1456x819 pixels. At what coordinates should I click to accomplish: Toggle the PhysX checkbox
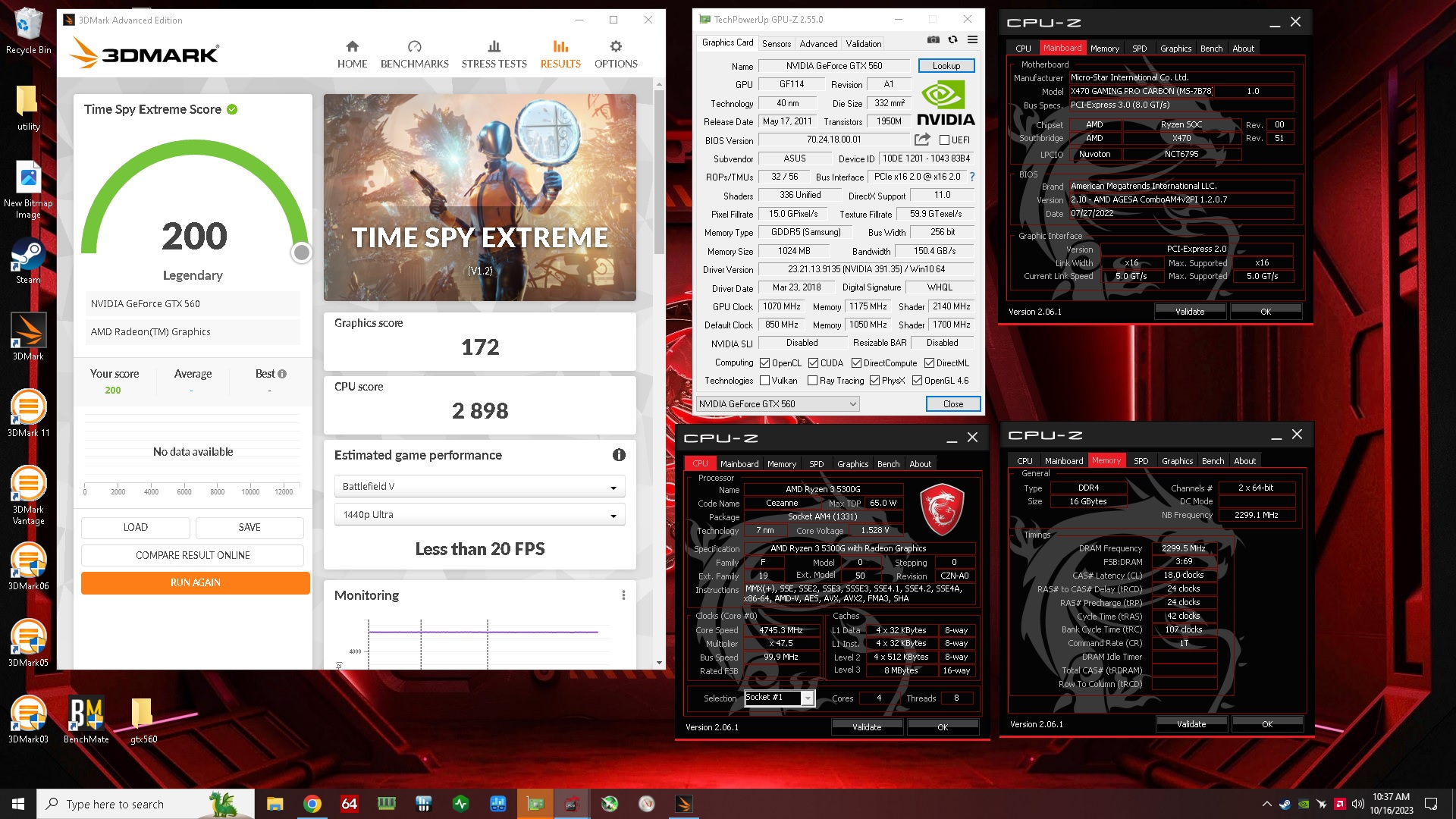tap(874, 381)
